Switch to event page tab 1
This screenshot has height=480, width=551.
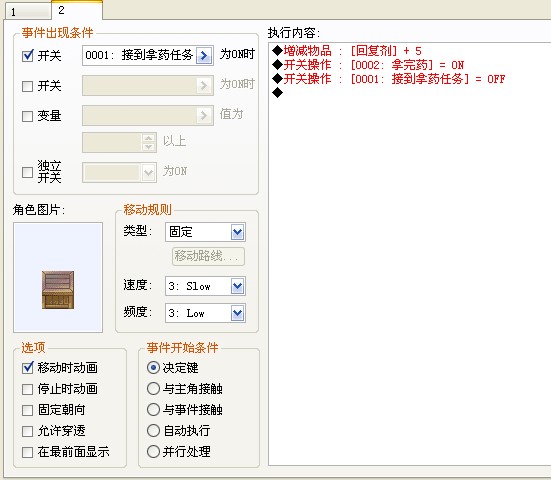click(x=28, y=11)
